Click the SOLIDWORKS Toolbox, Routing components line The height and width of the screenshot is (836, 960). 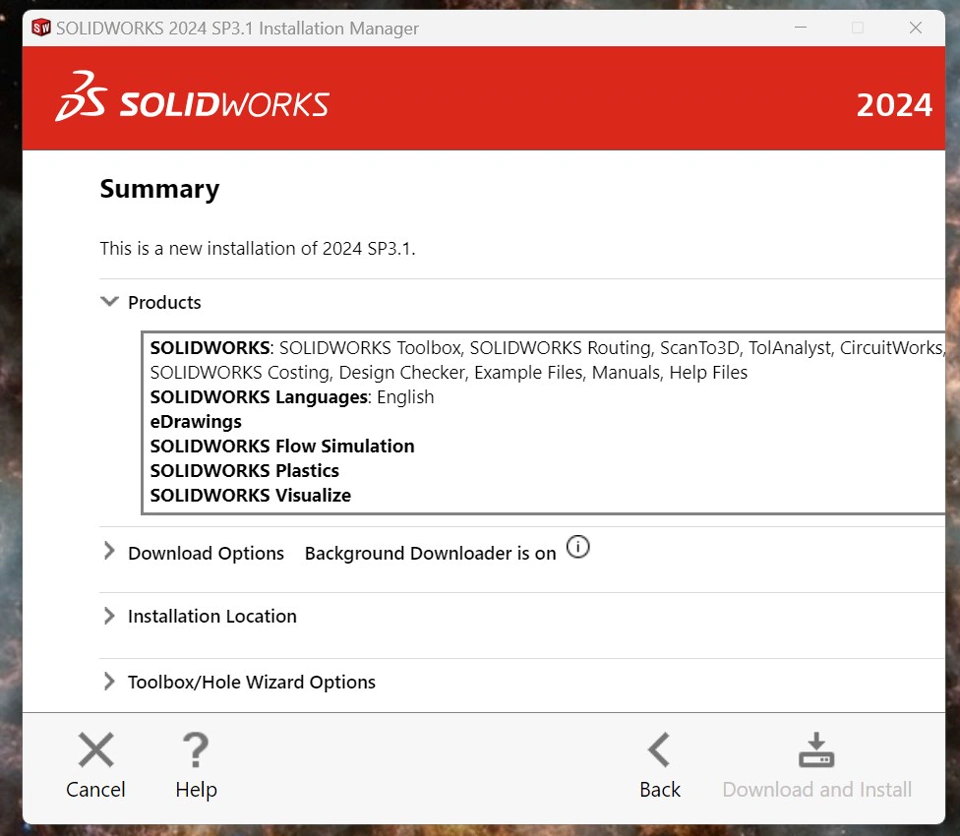click(547, 348)
